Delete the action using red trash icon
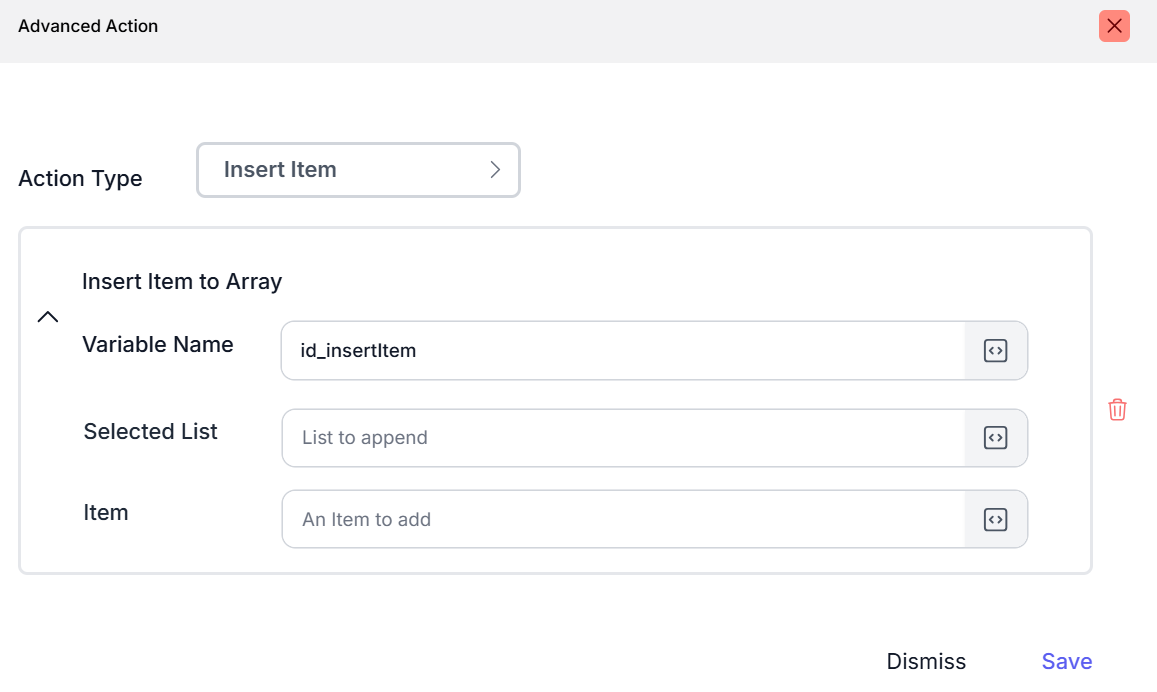The height and width of the screenshot is (692, 1157). click(x=1117, y=409)
